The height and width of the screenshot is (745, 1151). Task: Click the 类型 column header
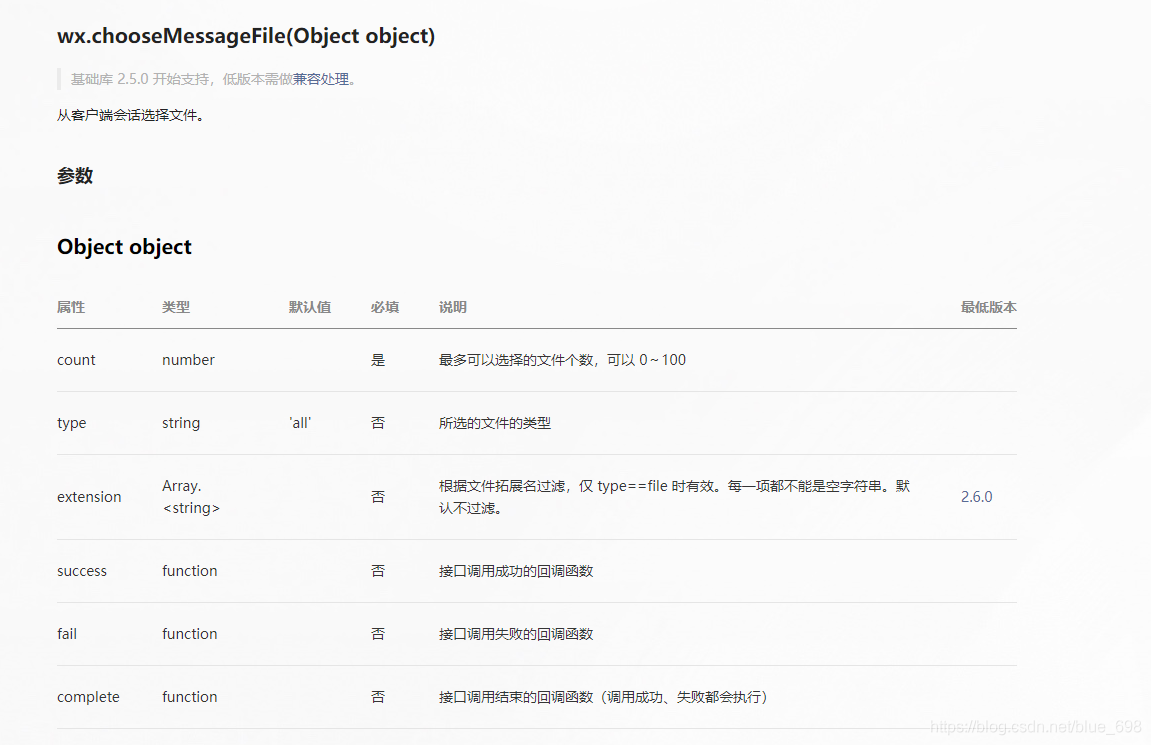176,308
